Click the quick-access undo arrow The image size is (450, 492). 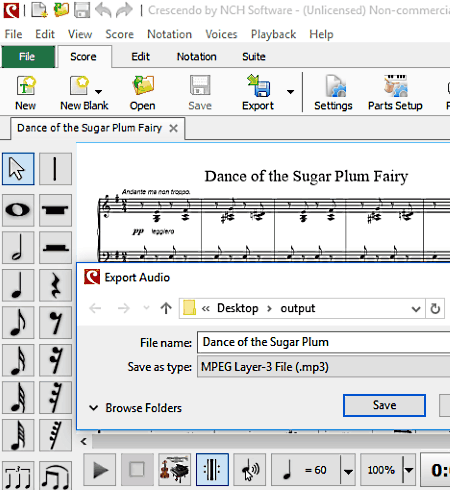(103, 10)
